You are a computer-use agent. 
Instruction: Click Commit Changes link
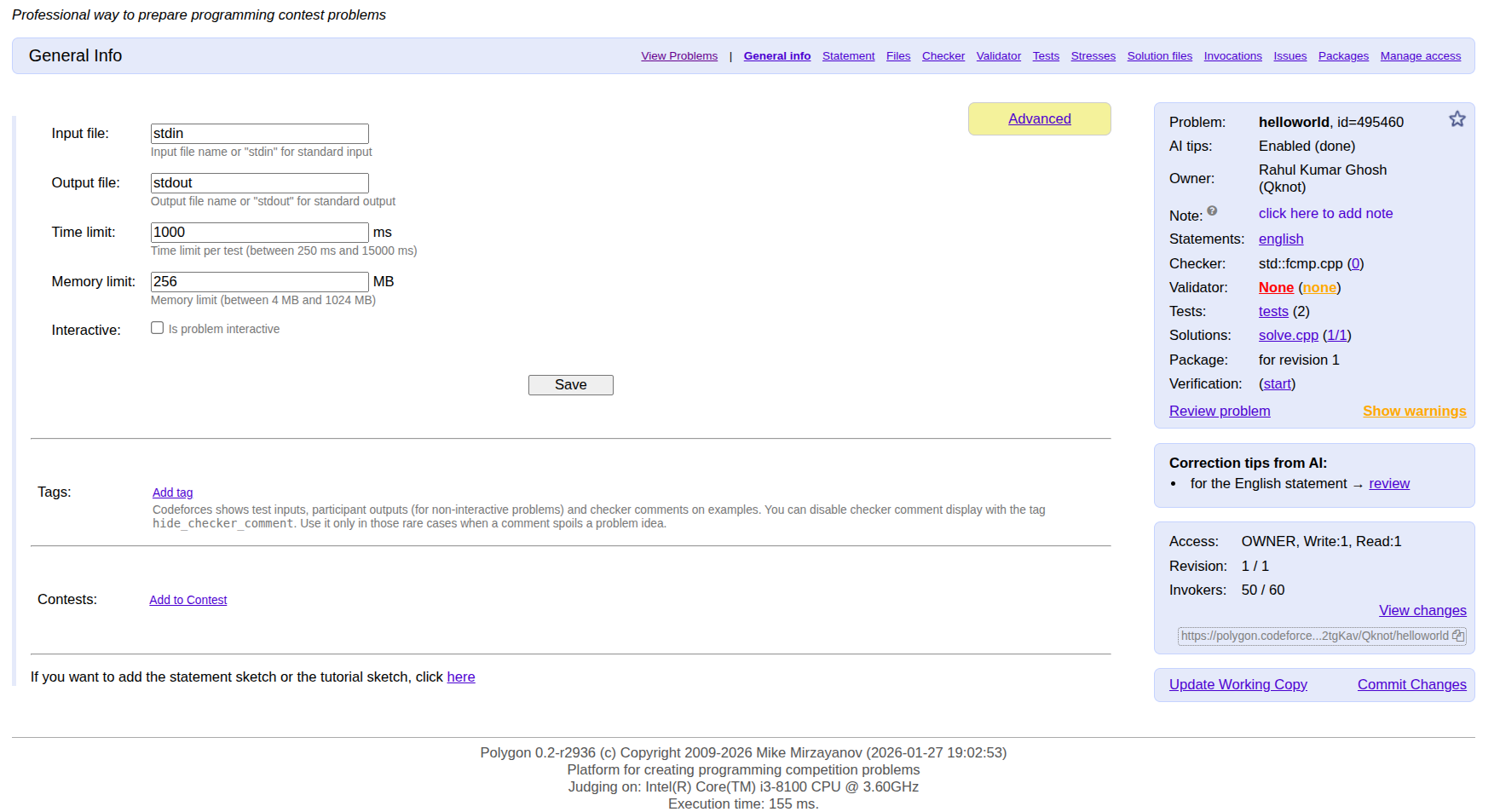(x=1411, y=684)
